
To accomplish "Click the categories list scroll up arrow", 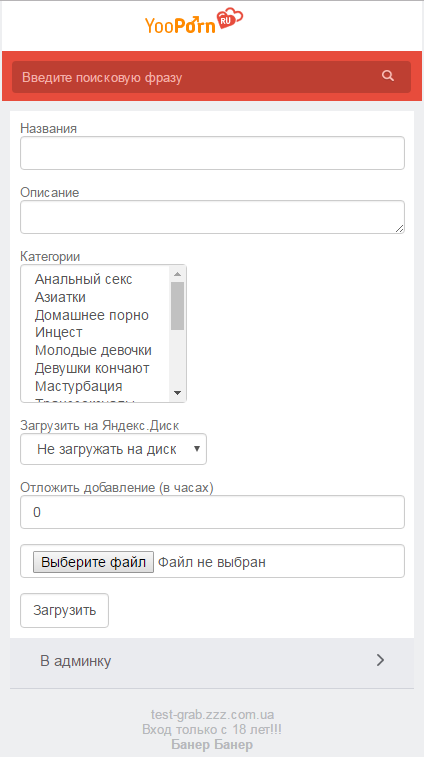I will pyautogui.click(x=177, y=274).
